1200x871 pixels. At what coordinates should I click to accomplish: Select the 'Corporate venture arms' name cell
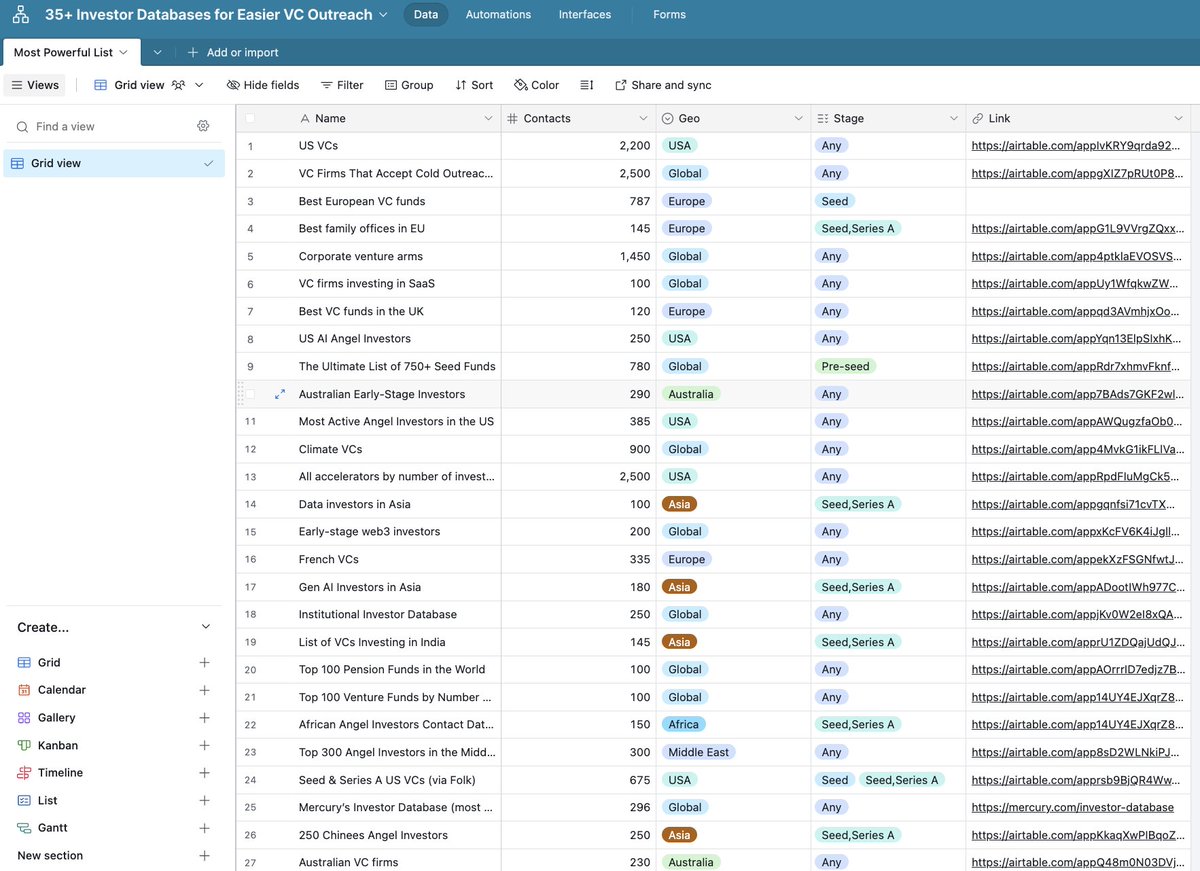369,256
